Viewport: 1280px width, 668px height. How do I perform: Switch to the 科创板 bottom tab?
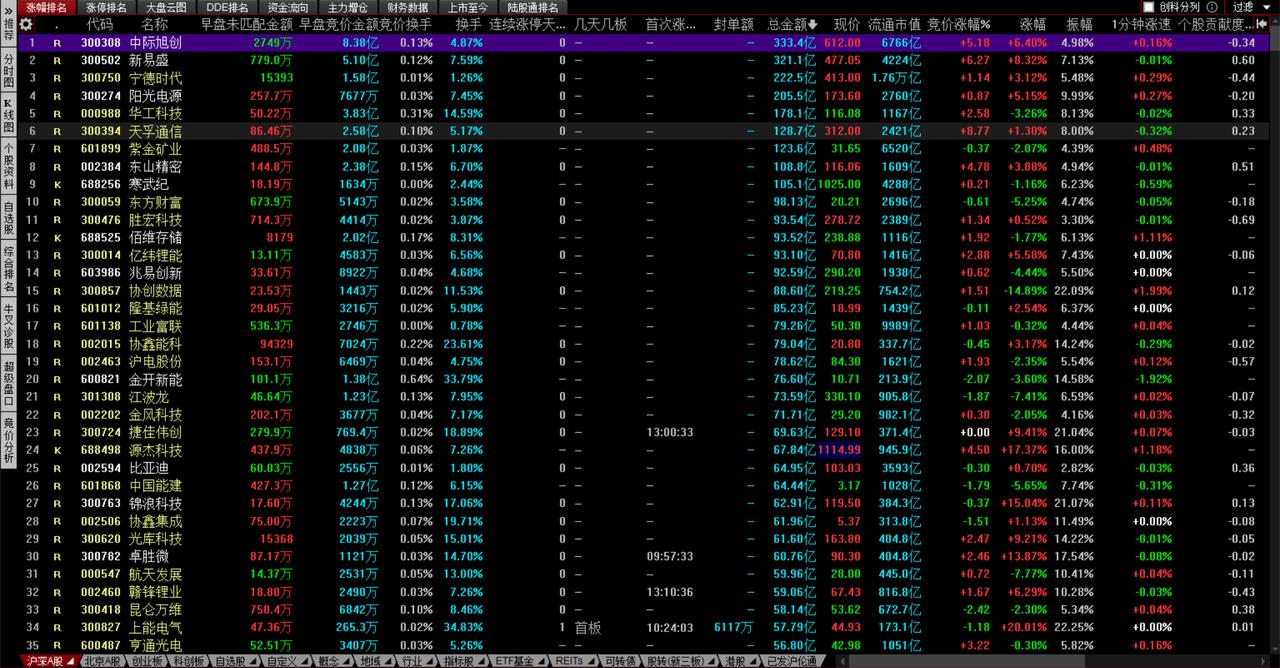click(x=188, y=661)
